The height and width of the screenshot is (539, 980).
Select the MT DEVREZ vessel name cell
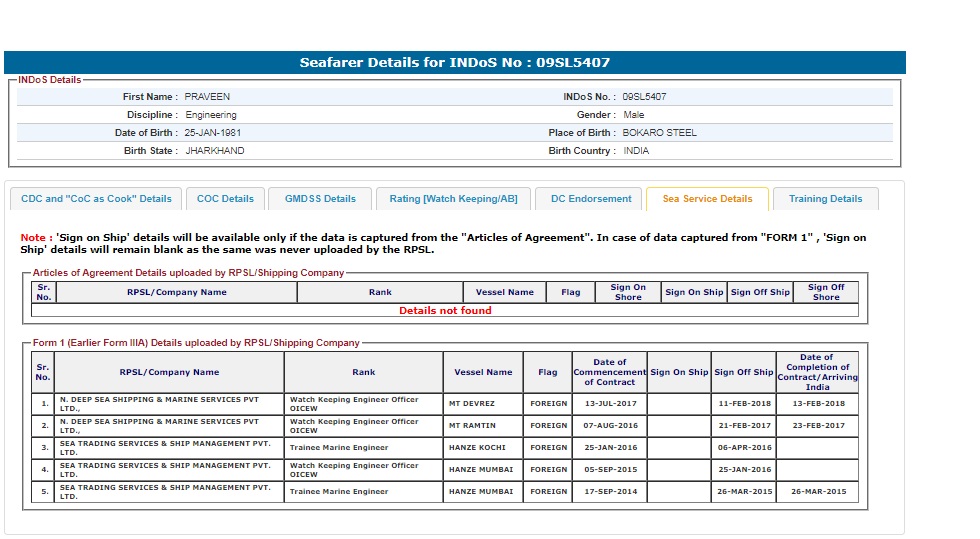pyautogui.click(x=472, y=404)
